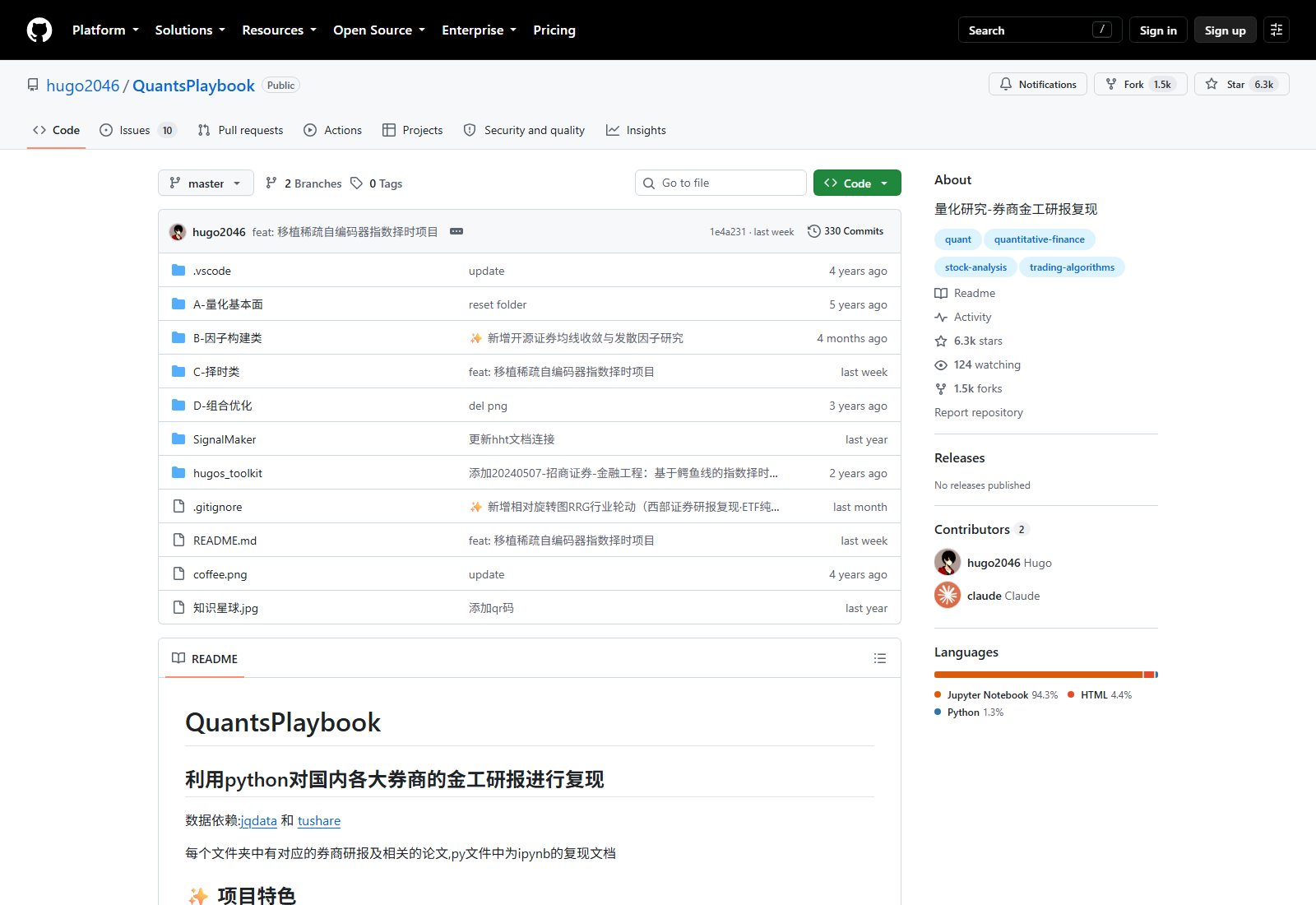The image size is (1316, 905).
Task: Click the trading-algorithms topic tag
Action: point(1072,267)
